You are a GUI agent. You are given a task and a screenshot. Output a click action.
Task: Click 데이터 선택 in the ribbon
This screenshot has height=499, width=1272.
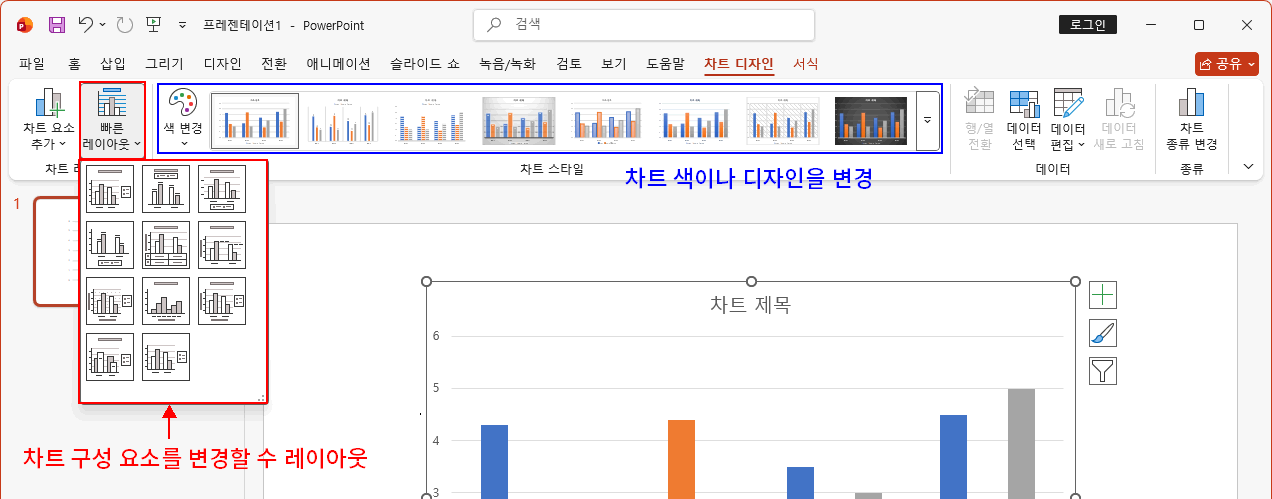coord(1024,121)
